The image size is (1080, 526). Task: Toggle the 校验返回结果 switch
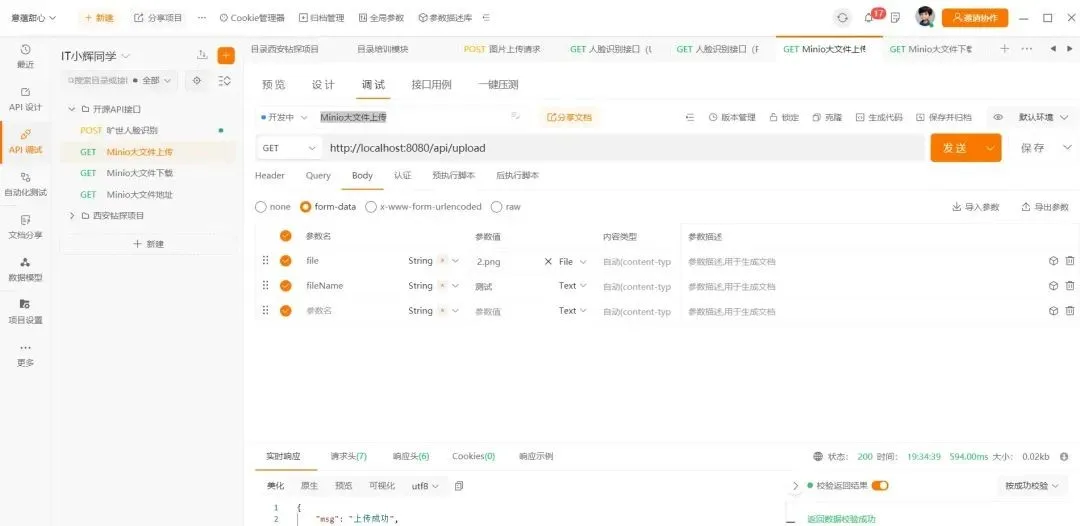880,486
